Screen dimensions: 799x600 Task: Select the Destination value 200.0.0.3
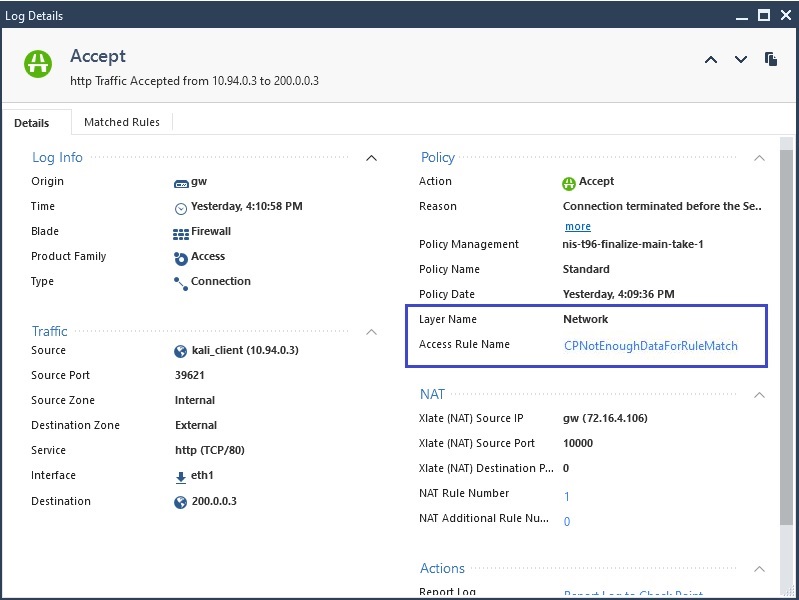tap(214, 501)
